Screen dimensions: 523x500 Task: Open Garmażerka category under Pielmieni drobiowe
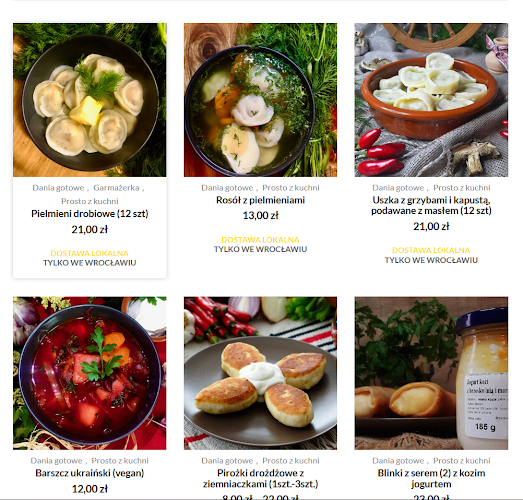point(116,188)
